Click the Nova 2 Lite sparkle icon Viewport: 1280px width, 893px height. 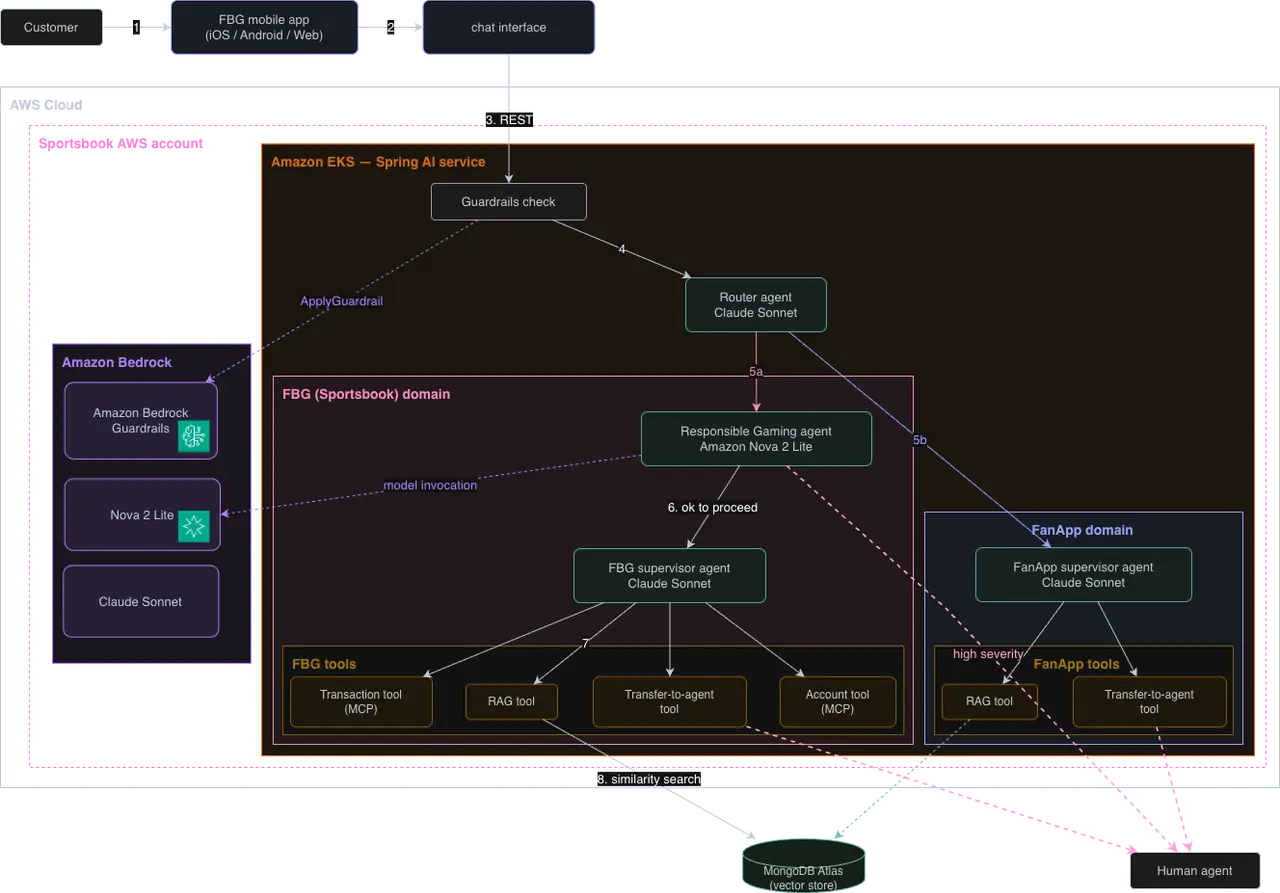point(194,526)
